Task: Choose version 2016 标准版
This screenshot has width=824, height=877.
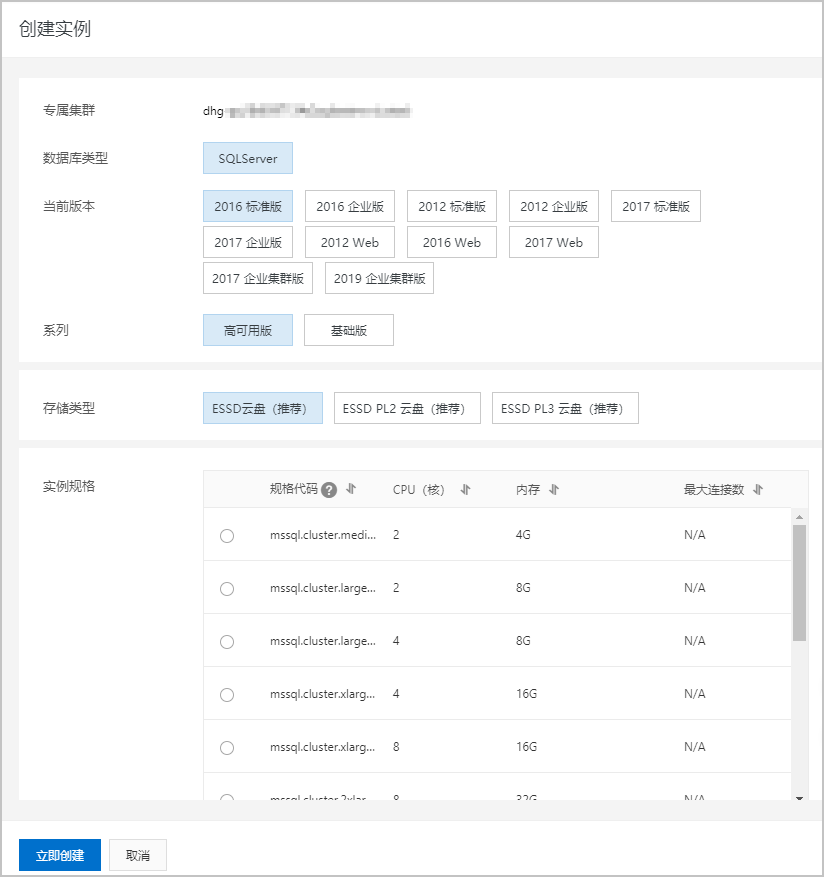Action: [248, 206]
